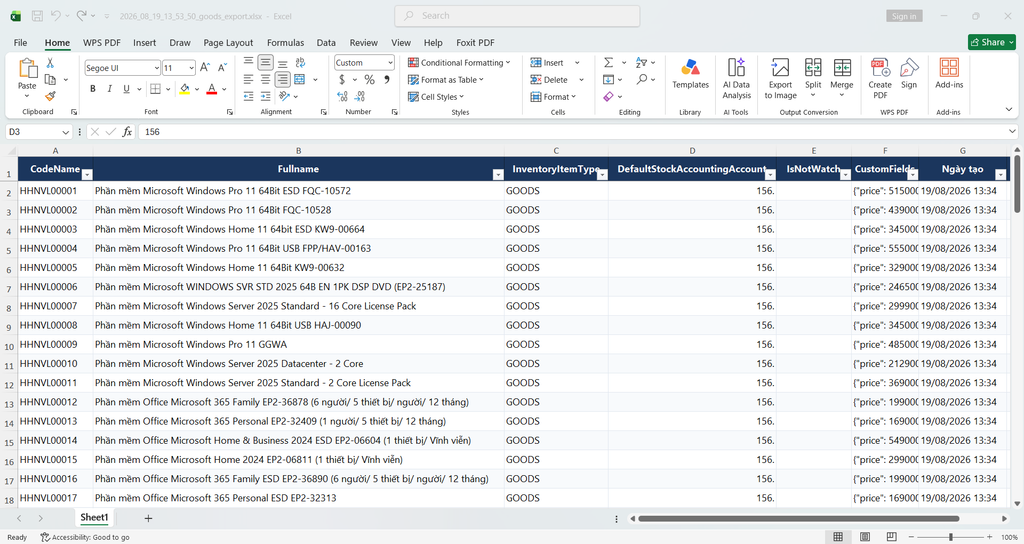
Task: Click the Cut scissors icon
Action: [50, 63]
